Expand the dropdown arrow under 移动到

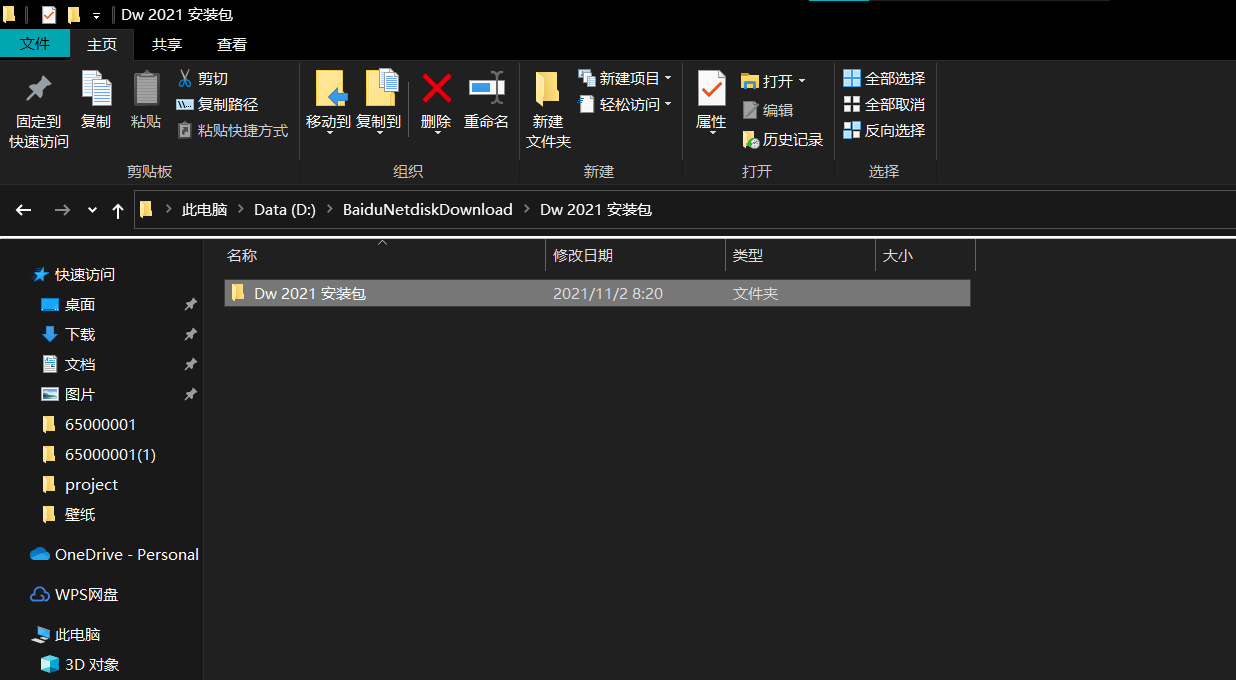coord(329,133)
